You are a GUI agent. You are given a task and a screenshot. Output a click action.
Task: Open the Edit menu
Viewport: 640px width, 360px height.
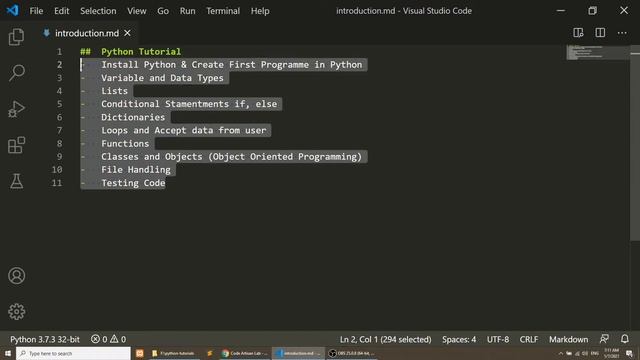62,11
